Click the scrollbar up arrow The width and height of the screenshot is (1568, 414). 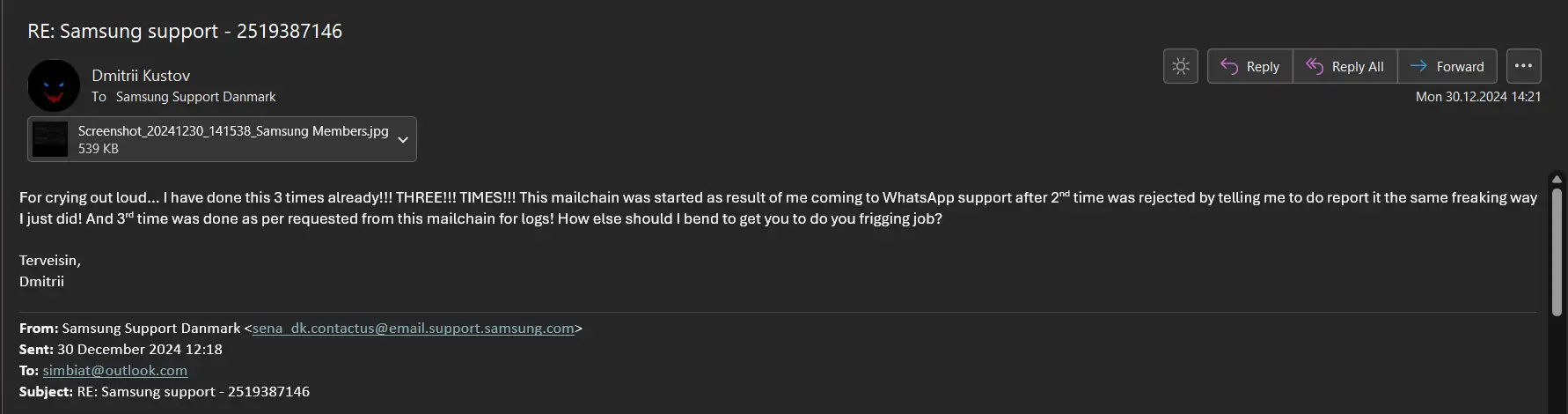pos(1557,179)
